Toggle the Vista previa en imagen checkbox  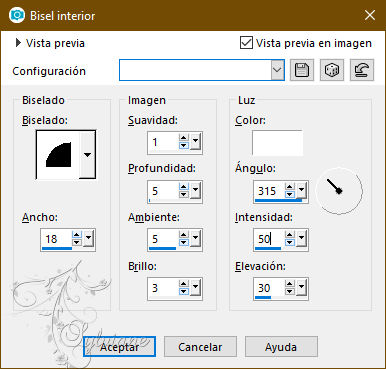(x=246, y=43)
